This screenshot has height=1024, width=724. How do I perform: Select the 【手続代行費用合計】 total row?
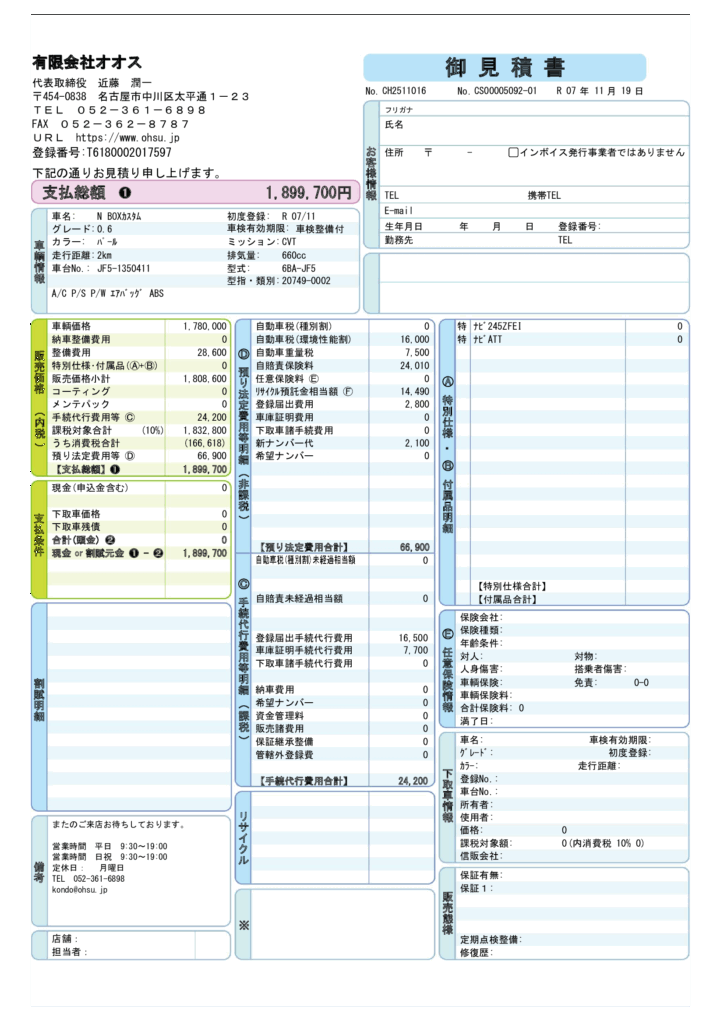(x=343, y=780)
